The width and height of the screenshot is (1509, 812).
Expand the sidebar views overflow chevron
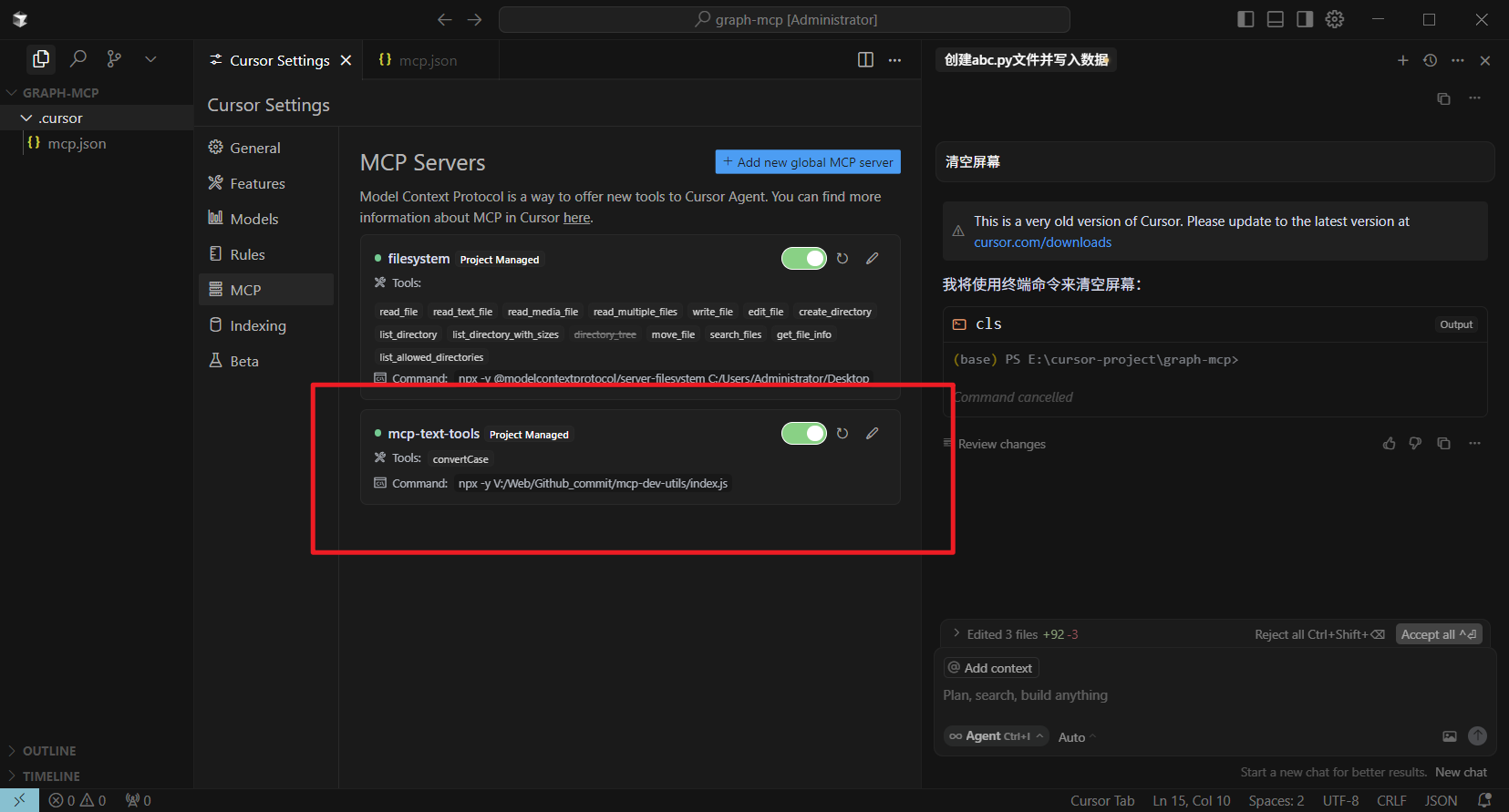coord(150,59)
